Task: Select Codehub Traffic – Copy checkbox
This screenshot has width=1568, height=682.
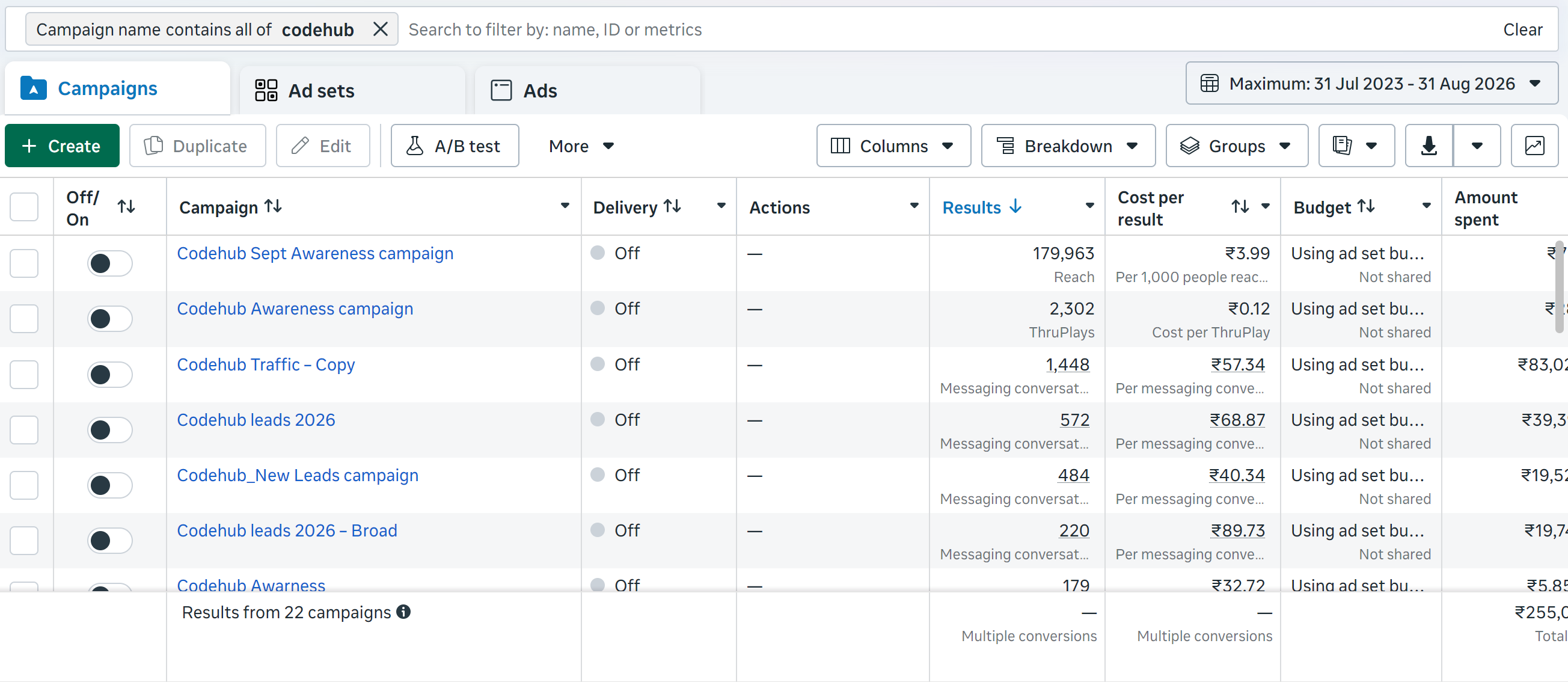Action: (24, 375)
